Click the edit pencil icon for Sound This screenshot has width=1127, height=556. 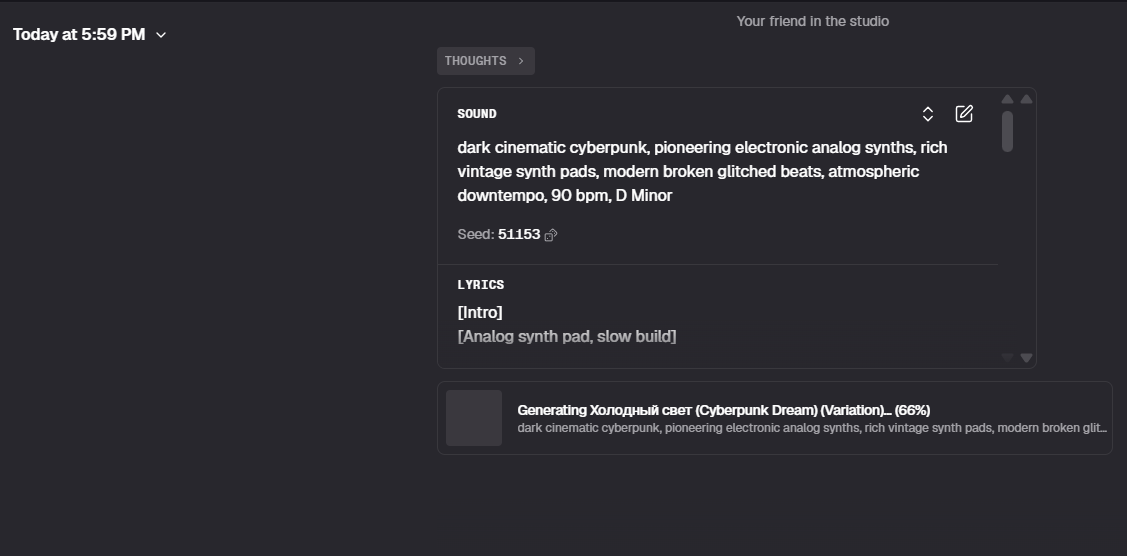(964, 114)
